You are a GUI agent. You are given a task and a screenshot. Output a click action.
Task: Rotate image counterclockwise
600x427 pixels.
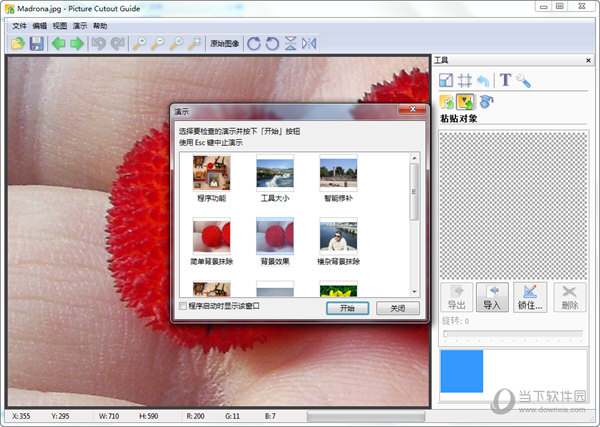coord(272,44)
